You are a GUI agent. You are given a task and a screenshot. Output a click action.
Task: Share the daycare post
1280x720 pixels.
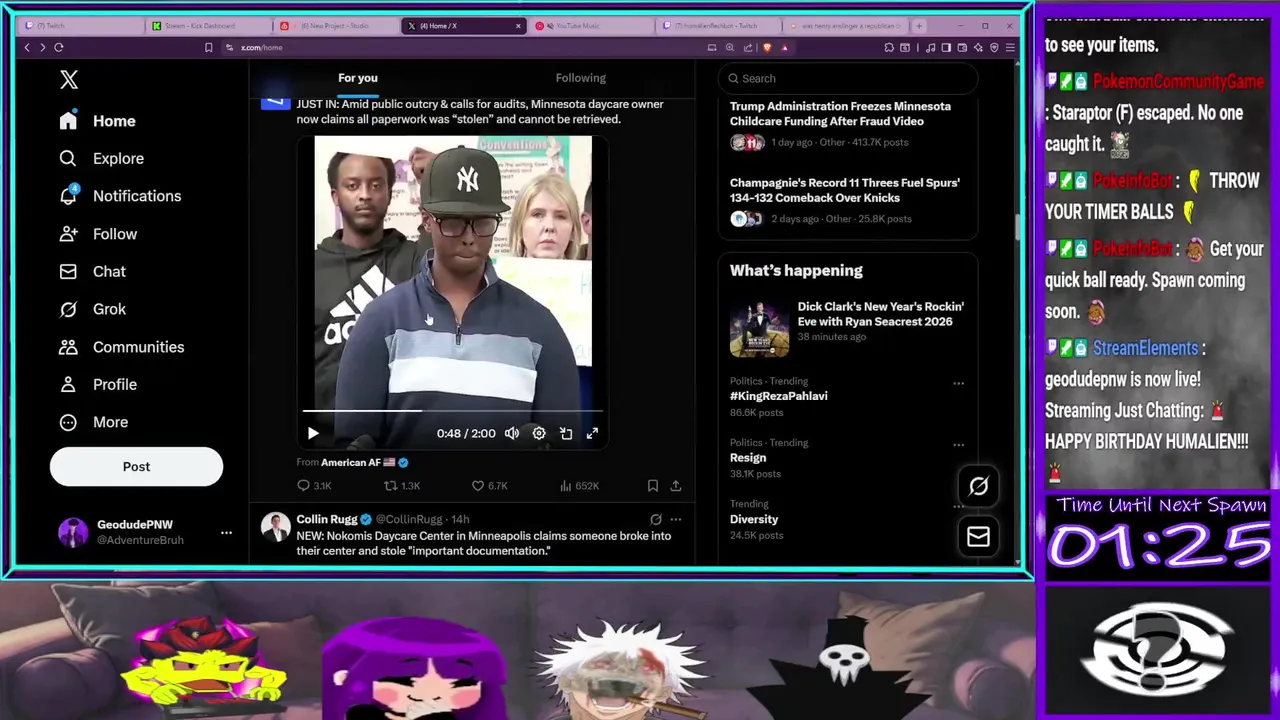click(676, 486)
